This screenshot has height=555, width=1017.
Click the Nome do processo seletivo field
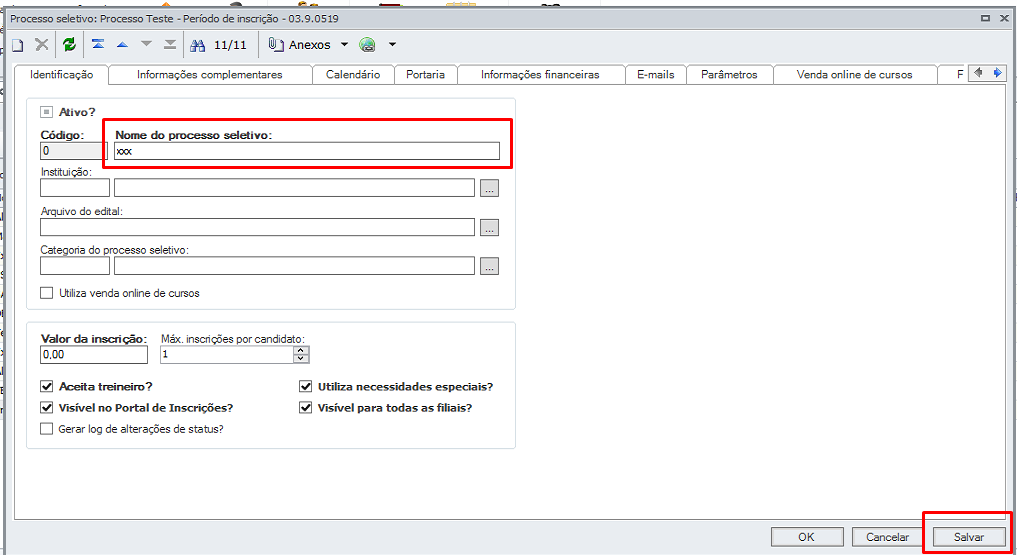click(307, 151)
